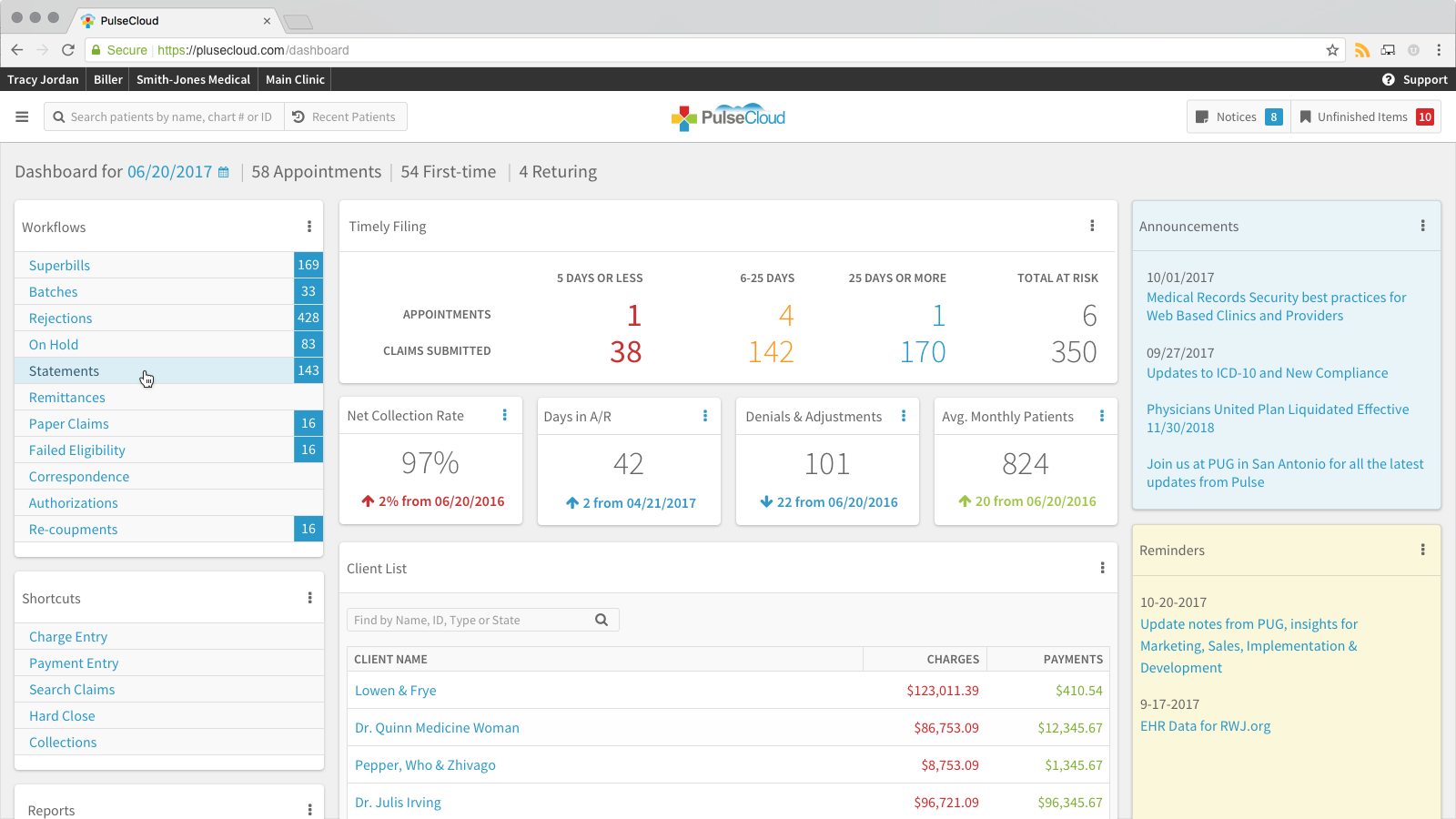Open Workflows panel options menu
The image size is (1456, 819).
tap(309, 227)
